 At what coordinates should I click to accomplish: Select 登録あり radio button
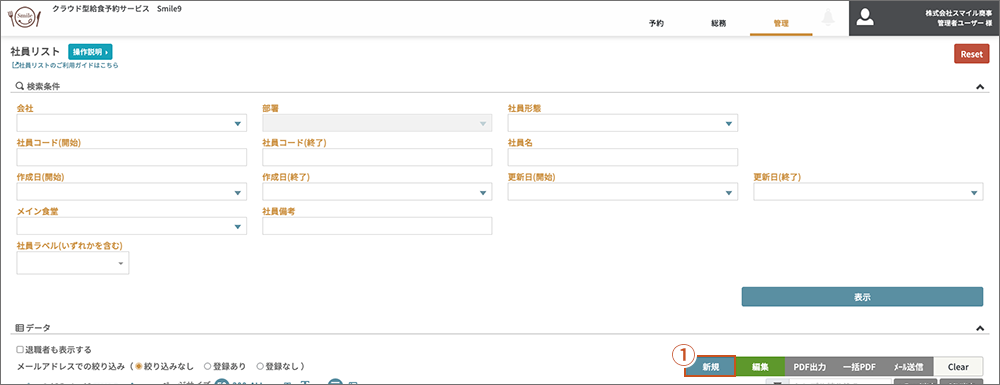pos(207,367)
